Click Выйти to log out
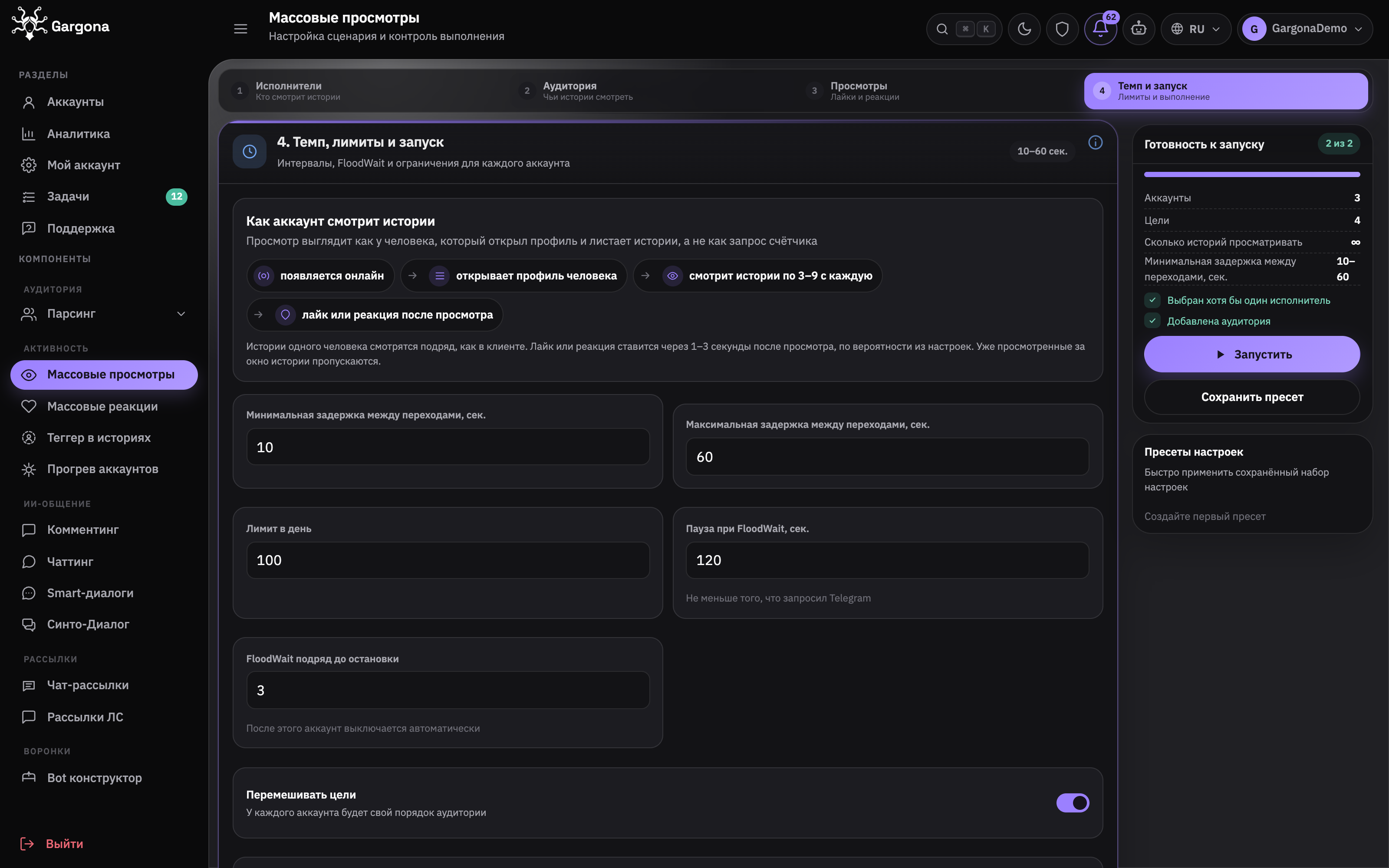 (x=52, y=844)
